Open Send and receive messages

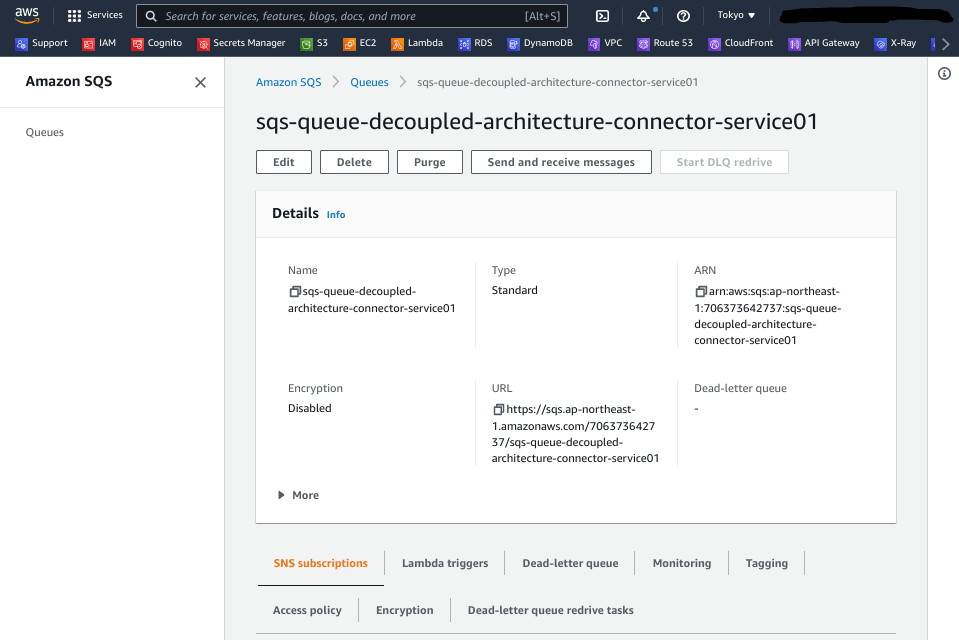point(561,162)
